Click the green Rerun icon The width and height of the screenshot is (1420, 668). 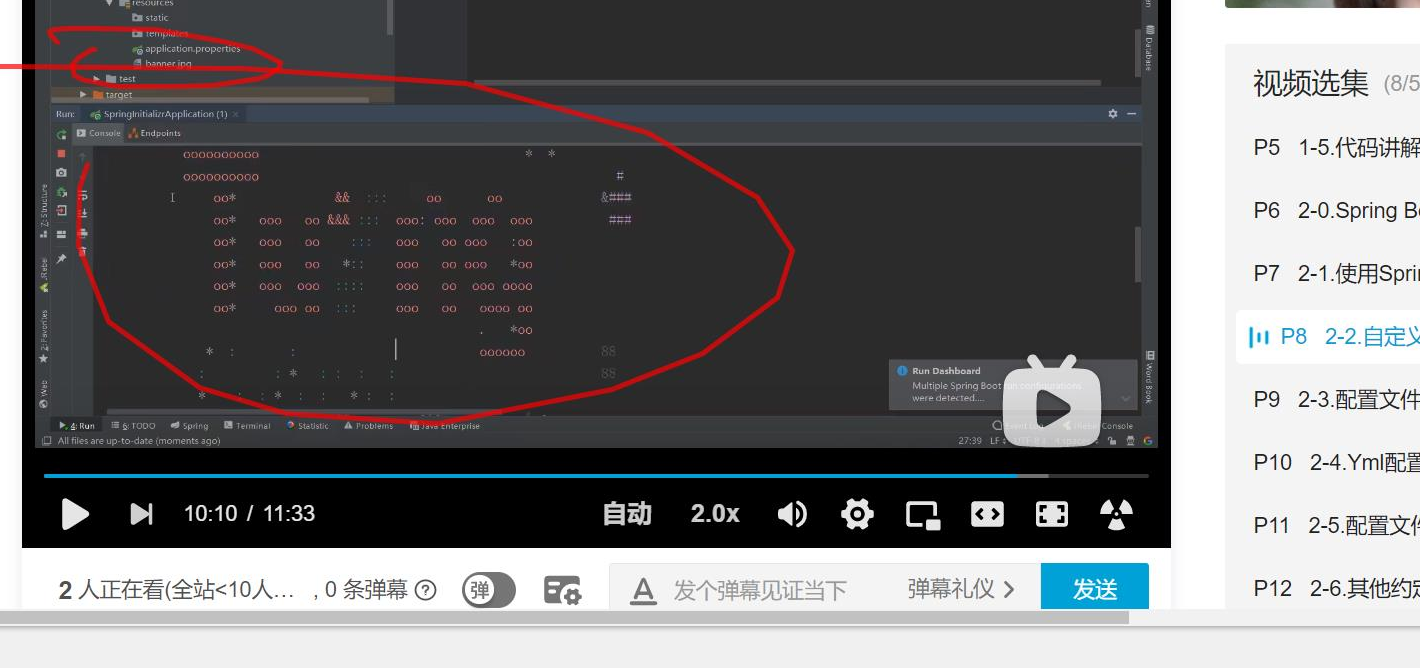pyautogui.click(x=61, y=134)
